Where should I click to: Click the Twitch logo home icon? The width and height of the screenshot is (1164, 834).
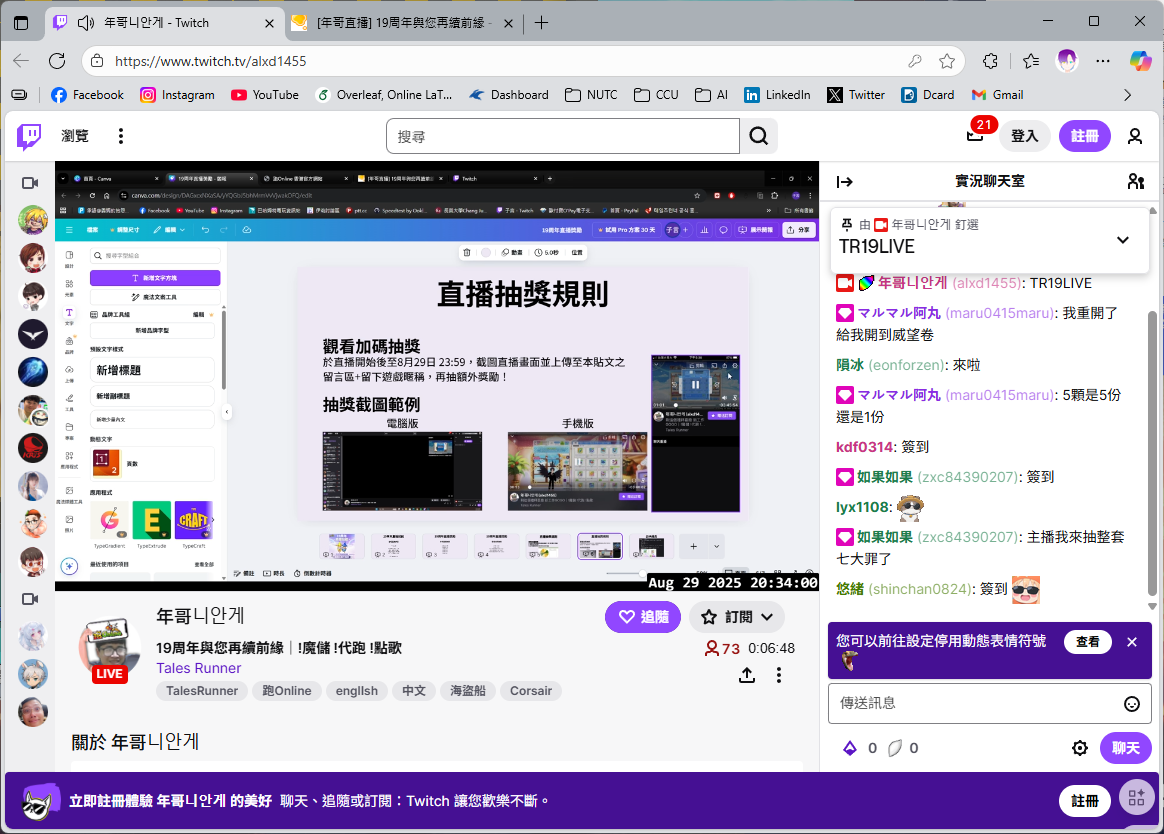point(29,136)
